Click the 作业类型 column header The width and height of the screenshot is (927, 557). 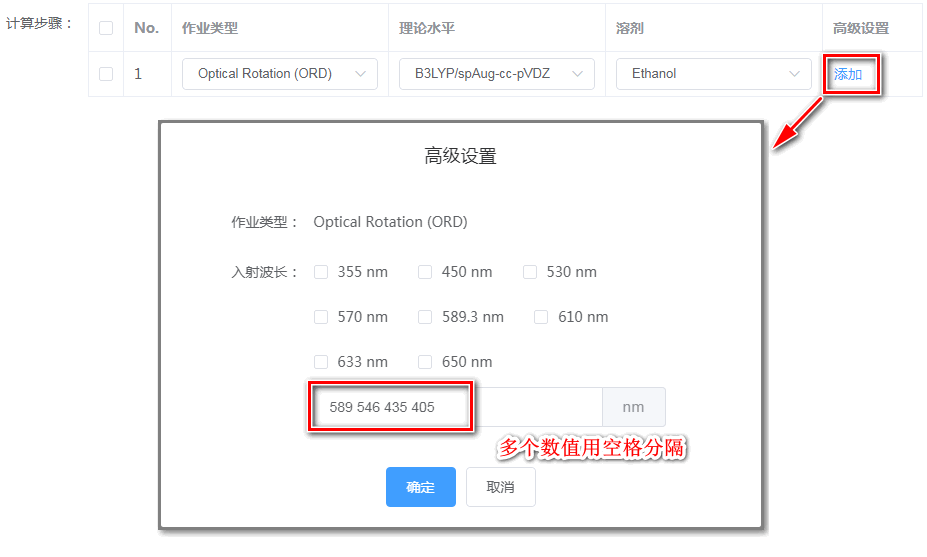pyautogui.click(x=210, y=28)
